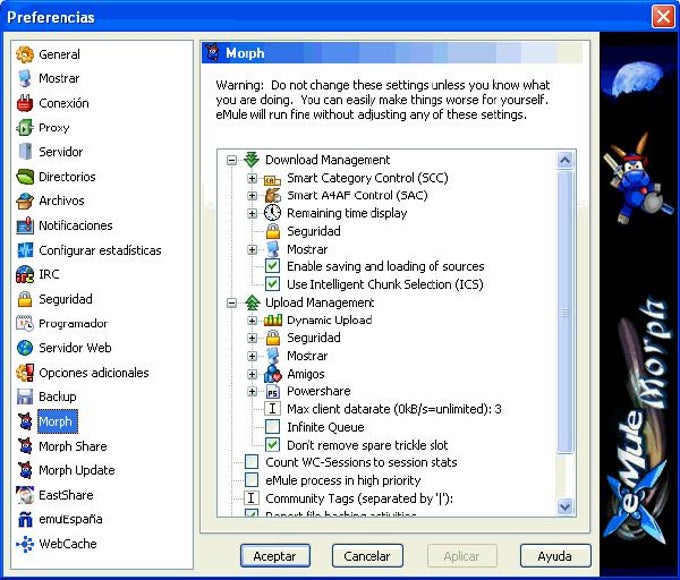The image size is (680, 580).
Task: Click the Conexión plug icon
Action: coord(25,103)
